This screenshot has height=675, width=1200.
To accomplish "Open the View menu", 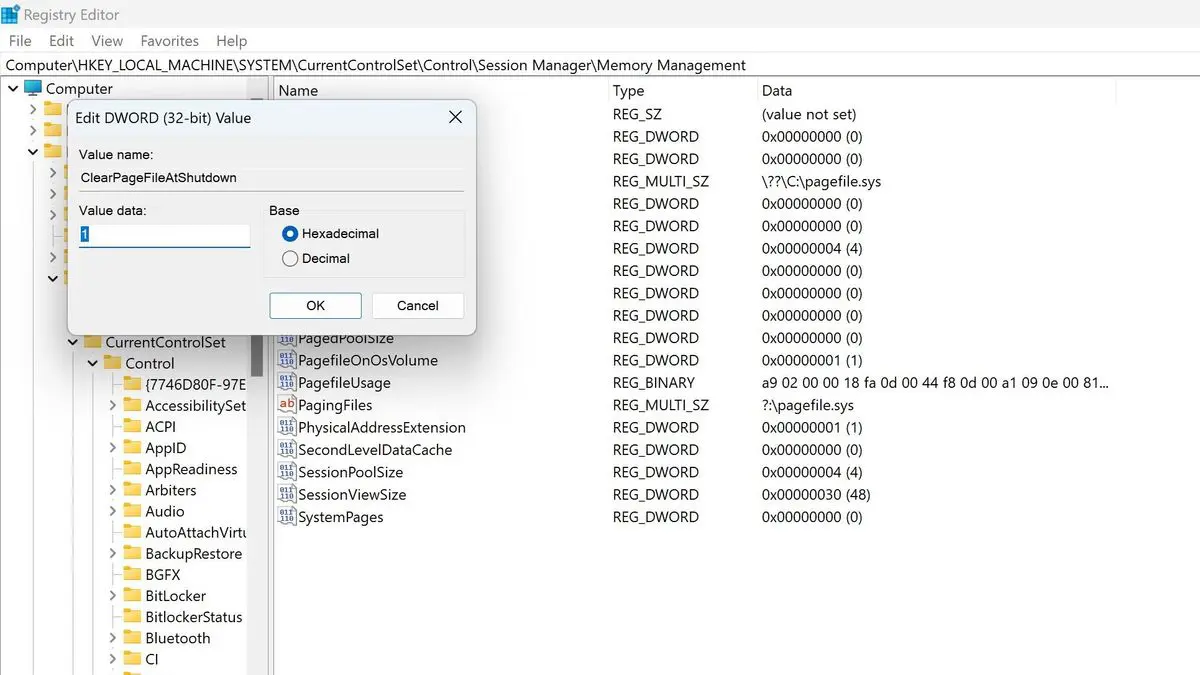I will [x=107, y=41].
